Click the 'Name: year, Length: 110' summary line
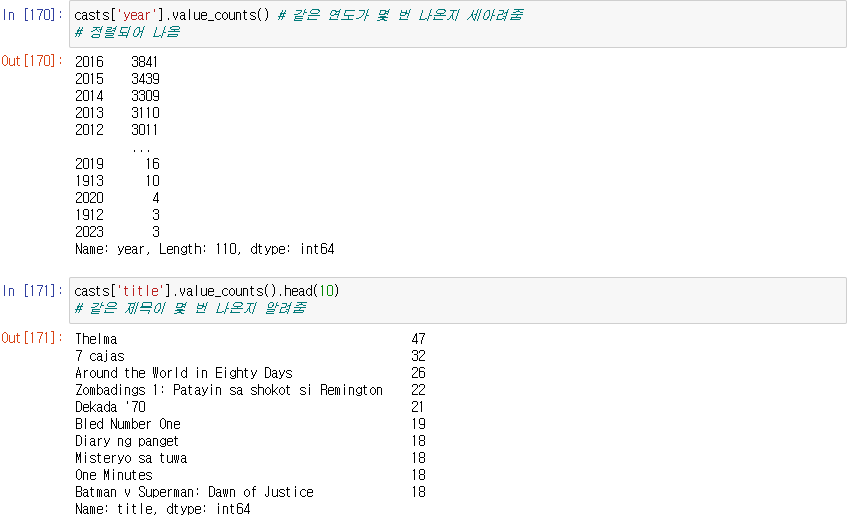Viewport: 851px width, 532px height. coord(205,249)
